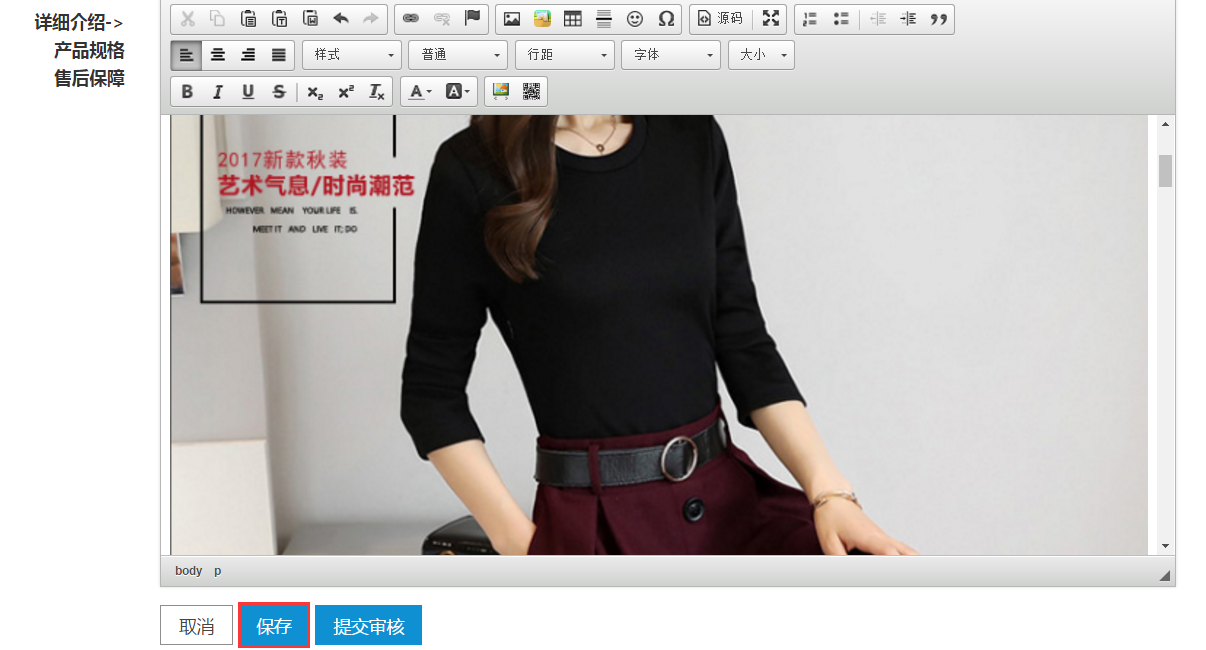Image resolution: width=1206 pixels, height=650 pixels.
Task: Open the text color picker
Action: (420, 92)
